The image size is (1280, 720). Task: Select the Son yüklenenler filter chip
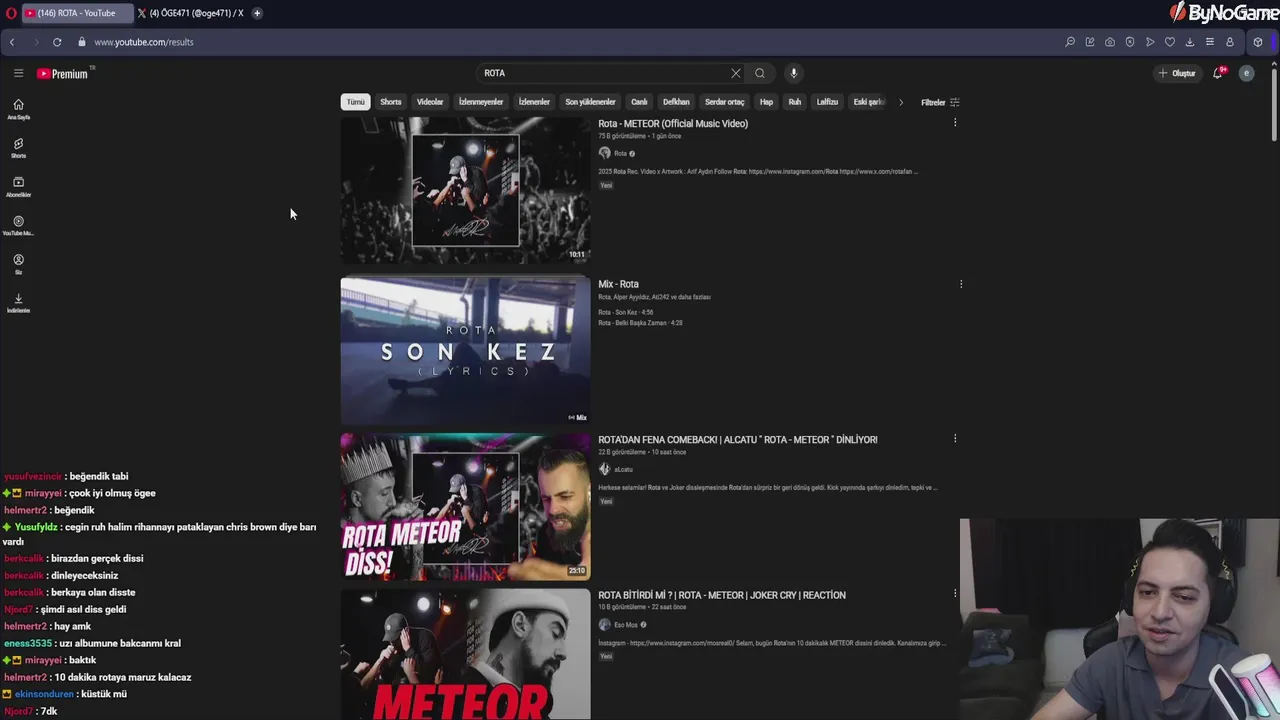tap(590, 102)
